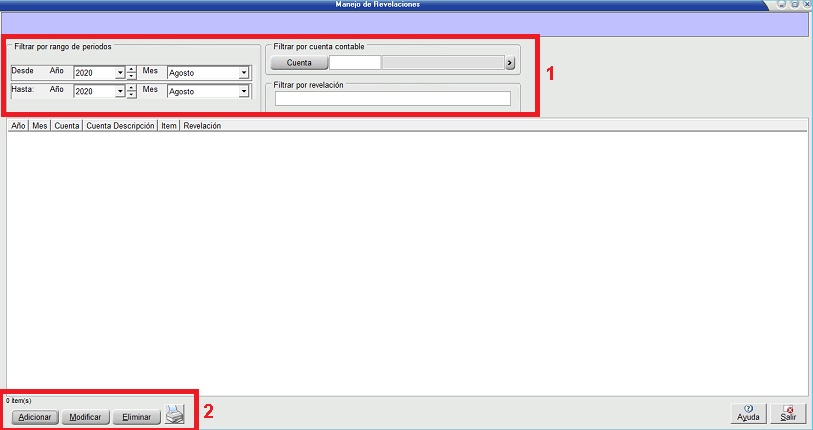Click the Item column header
The image size is (813, 430).
coord(168,126)
